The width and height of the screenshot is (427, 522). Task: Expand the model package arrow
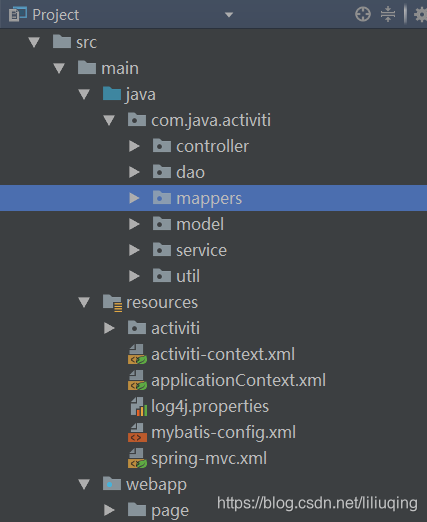pyautogui.click(x=134, y=224)
